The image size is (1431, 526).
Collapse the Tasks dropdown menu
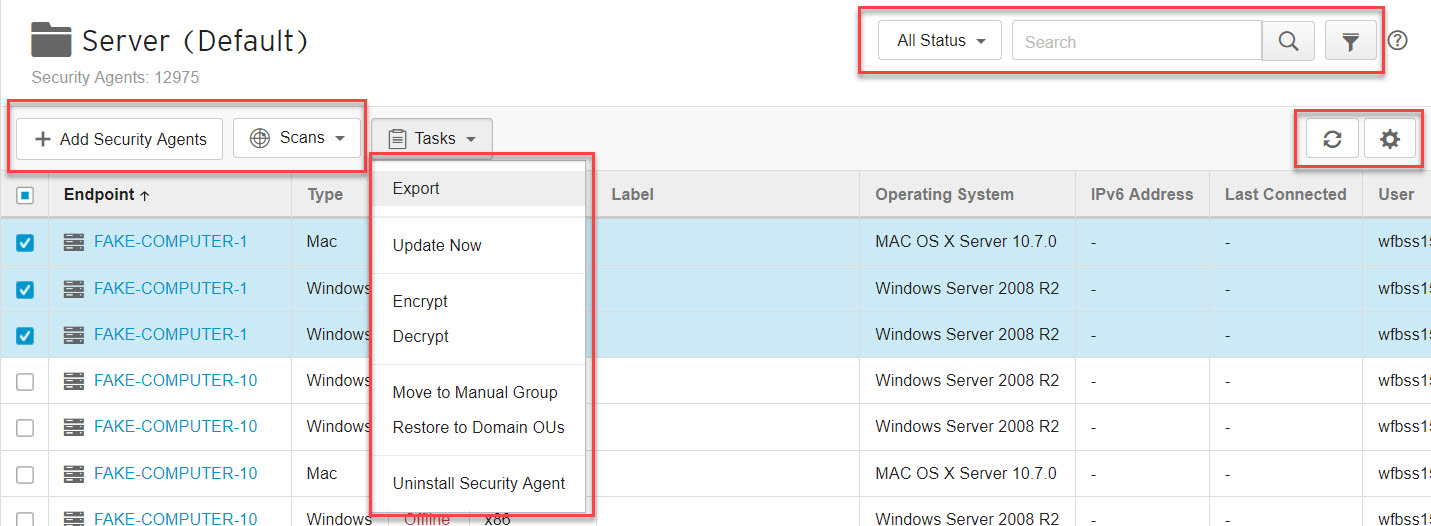(432, 139)
